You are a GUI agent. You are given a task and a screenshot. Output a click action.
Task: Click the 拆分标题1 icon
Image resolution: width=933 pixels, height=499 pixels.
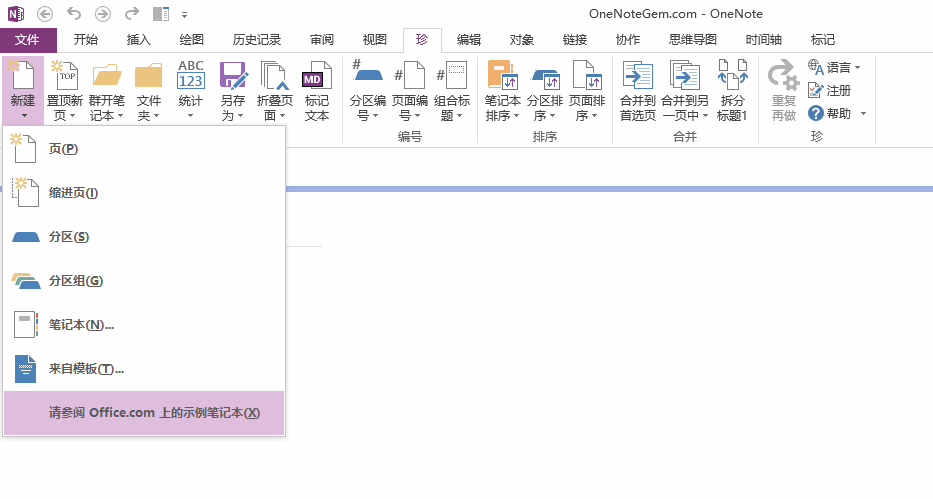click(732, 75)
